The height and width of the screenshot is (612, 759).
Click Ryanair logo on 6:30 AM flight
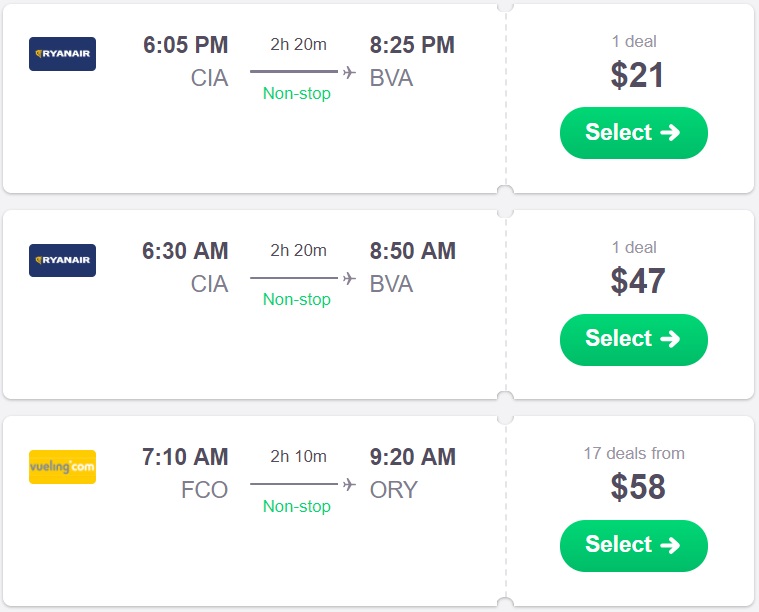(63, 260)
